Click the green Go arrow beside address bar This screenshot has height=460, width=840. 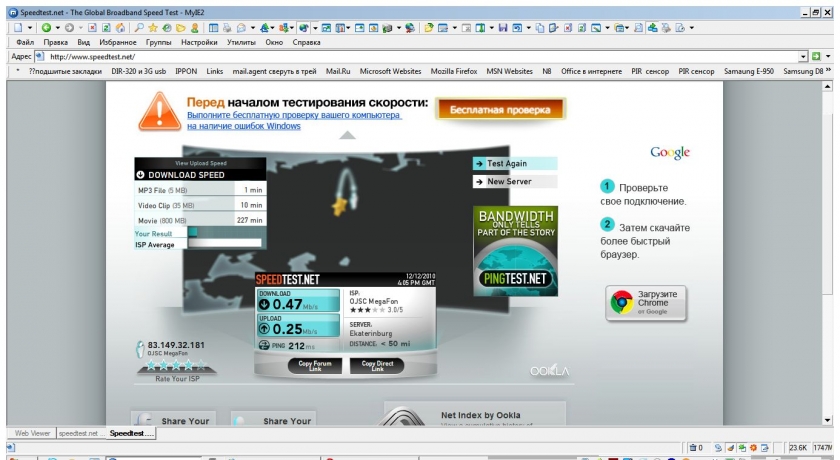click(816, 56)
